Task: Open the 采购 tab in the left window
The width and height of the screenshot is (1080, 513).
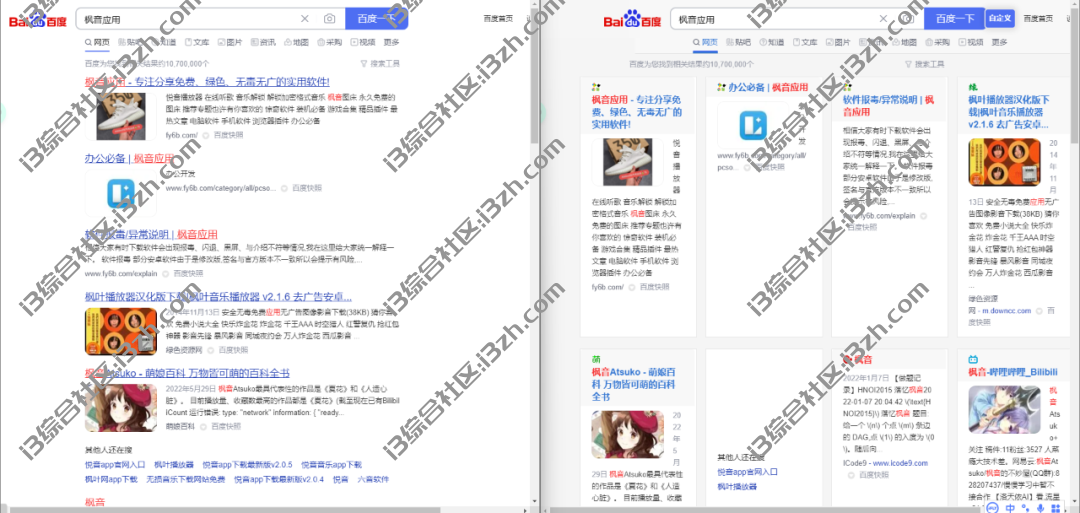Action: pyautogui.click(x=330, y=42)
